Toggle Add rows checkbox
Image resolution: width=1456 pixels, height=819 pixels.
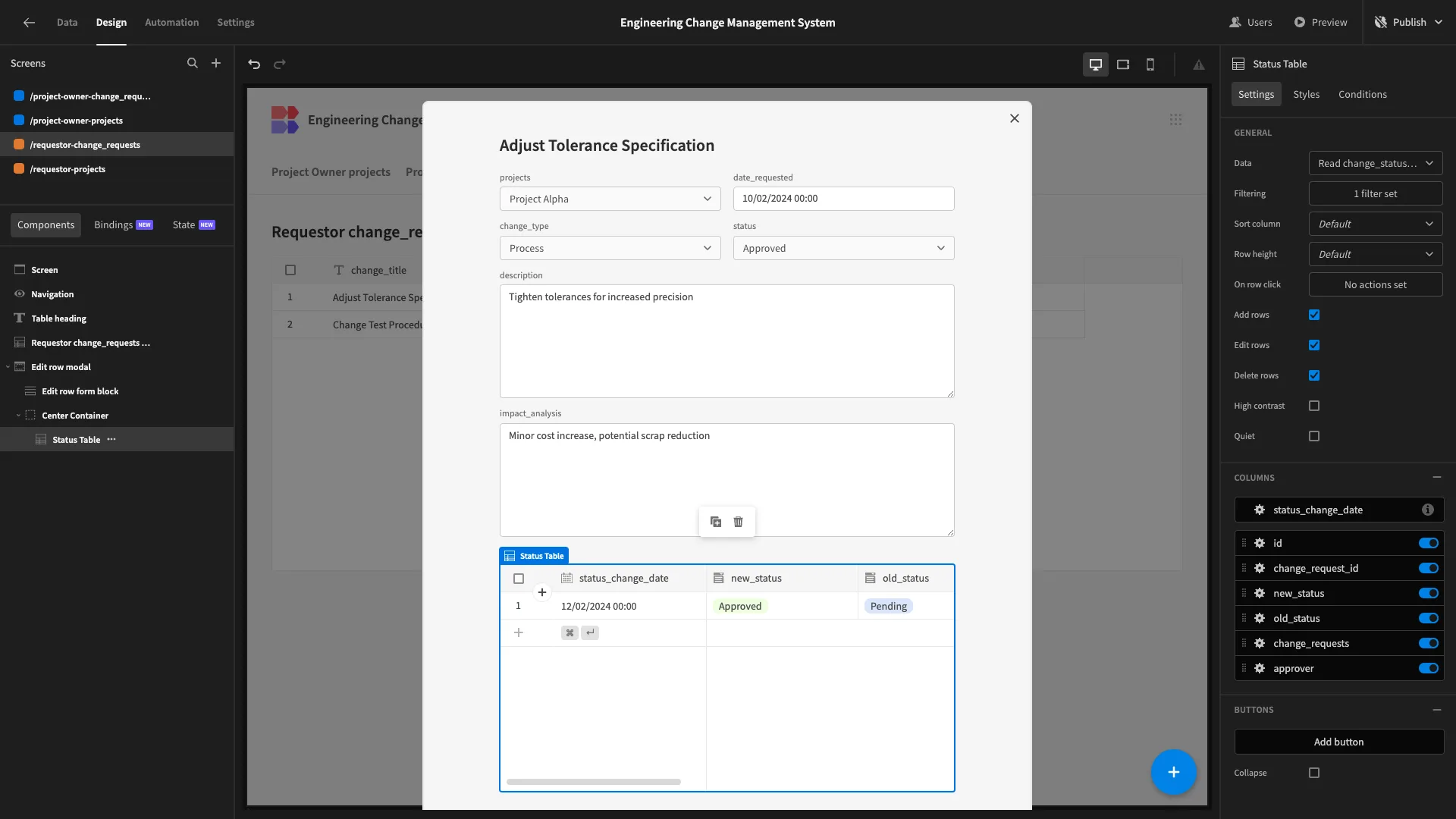[x=1314, y=315]
